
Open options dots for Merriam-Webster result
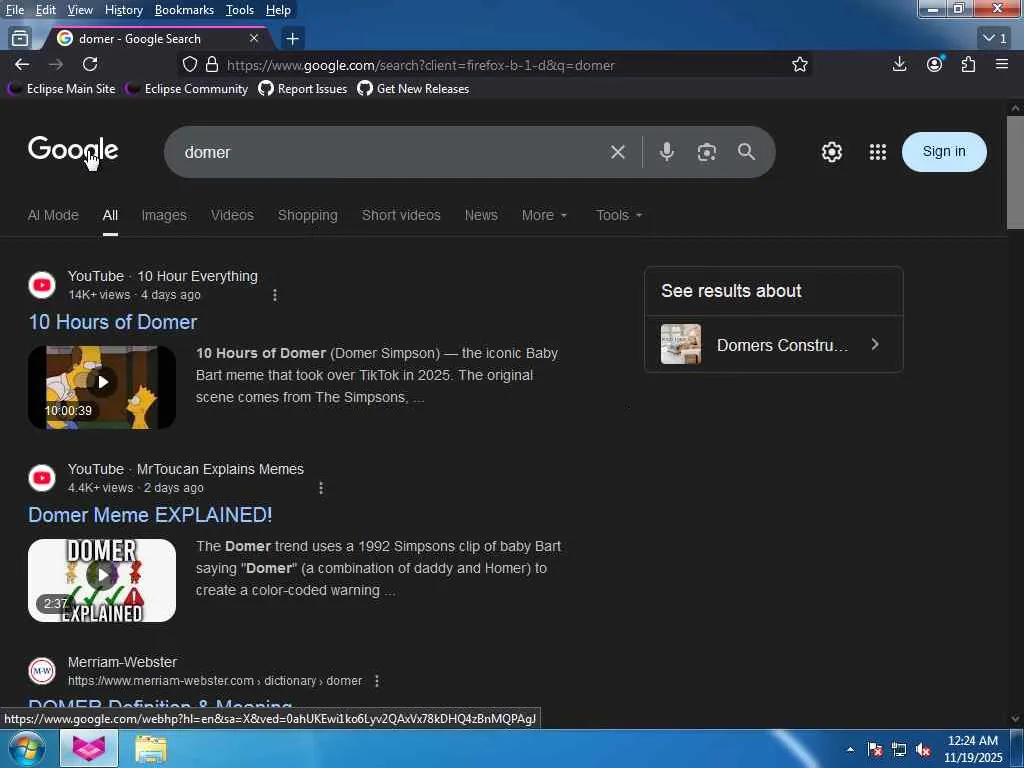pos(377,680)
